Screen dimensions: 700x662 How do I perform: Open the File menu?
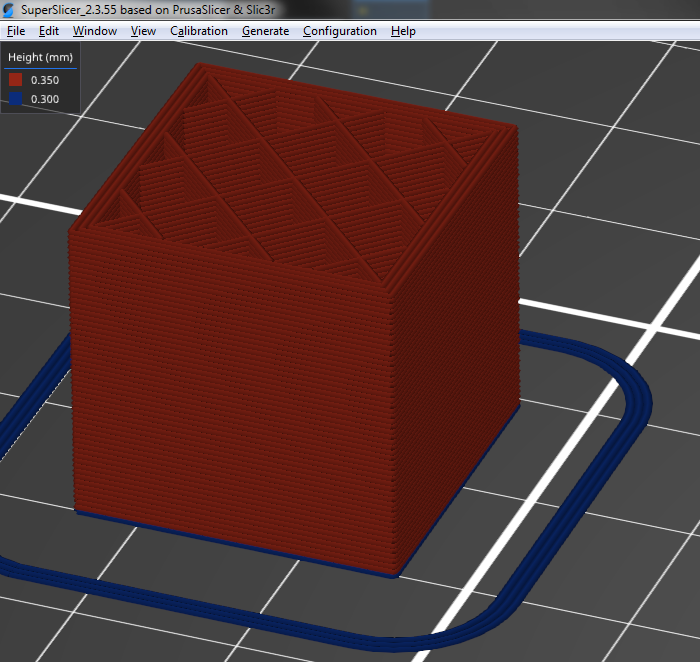coord(16,31)
